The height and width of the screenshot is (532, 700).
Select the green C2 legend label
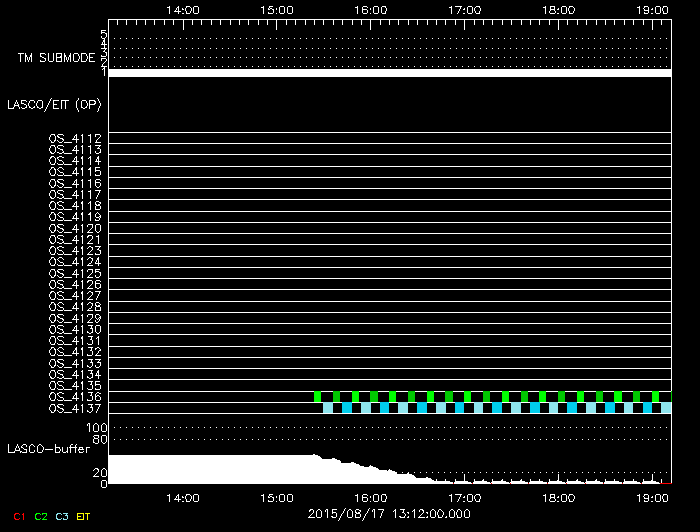(x=40, y=517)
